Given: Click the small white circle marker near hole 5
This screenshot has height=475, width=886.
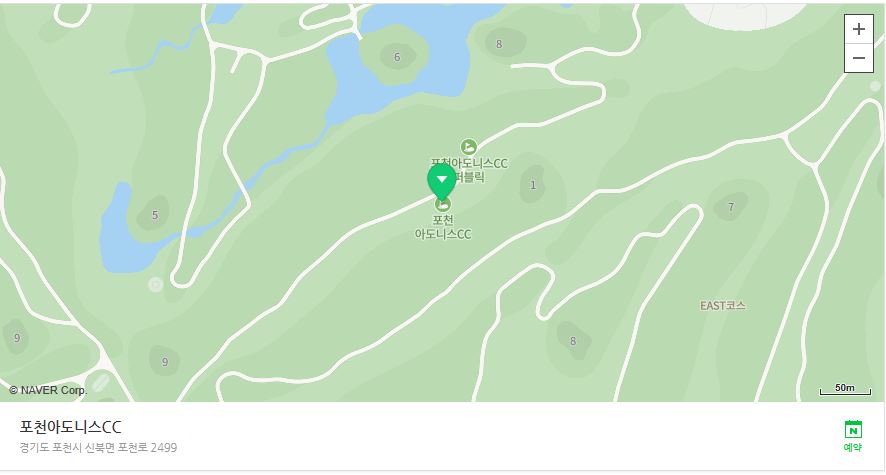Looking at the screenshot, I should [x=155, y=284].
